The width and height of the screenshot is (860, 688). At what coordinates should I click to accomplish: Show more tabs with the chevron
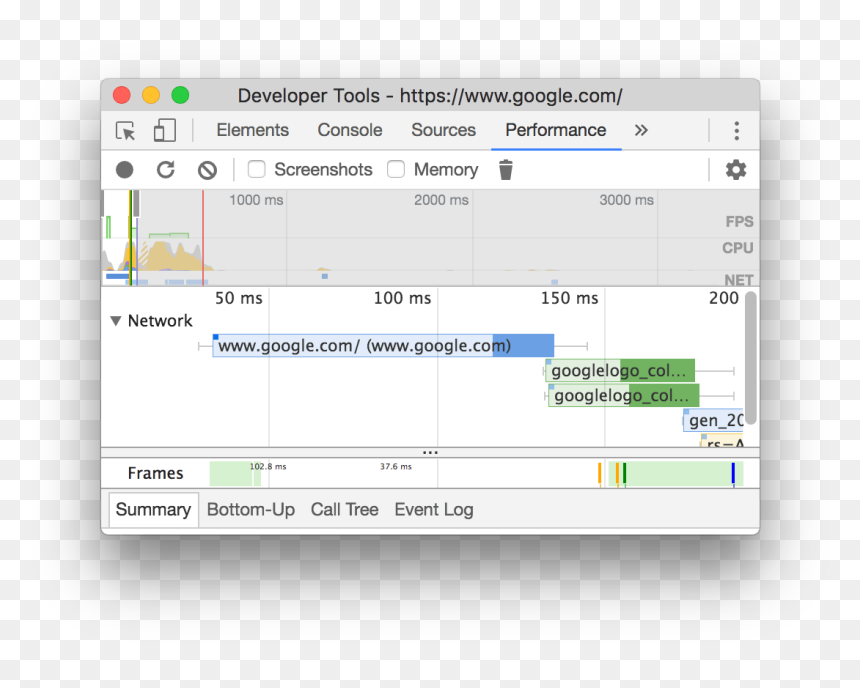[x=641, y=131]
